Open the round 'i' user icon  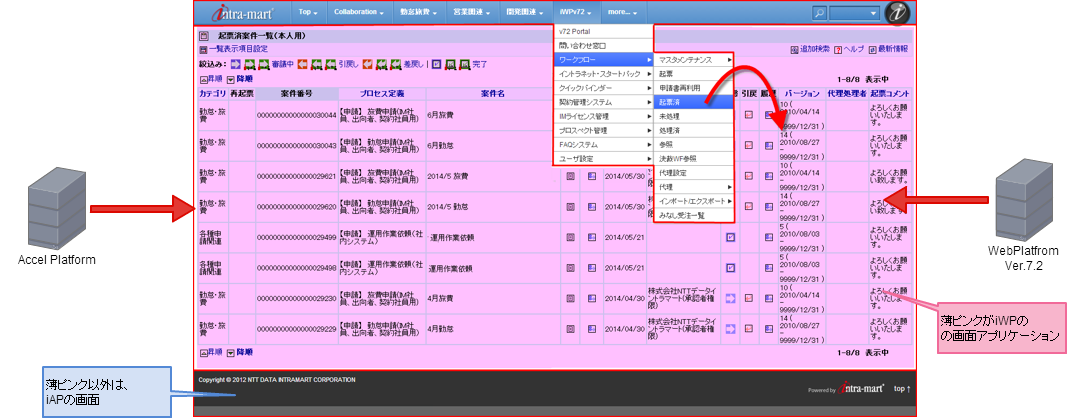[897, 12]
